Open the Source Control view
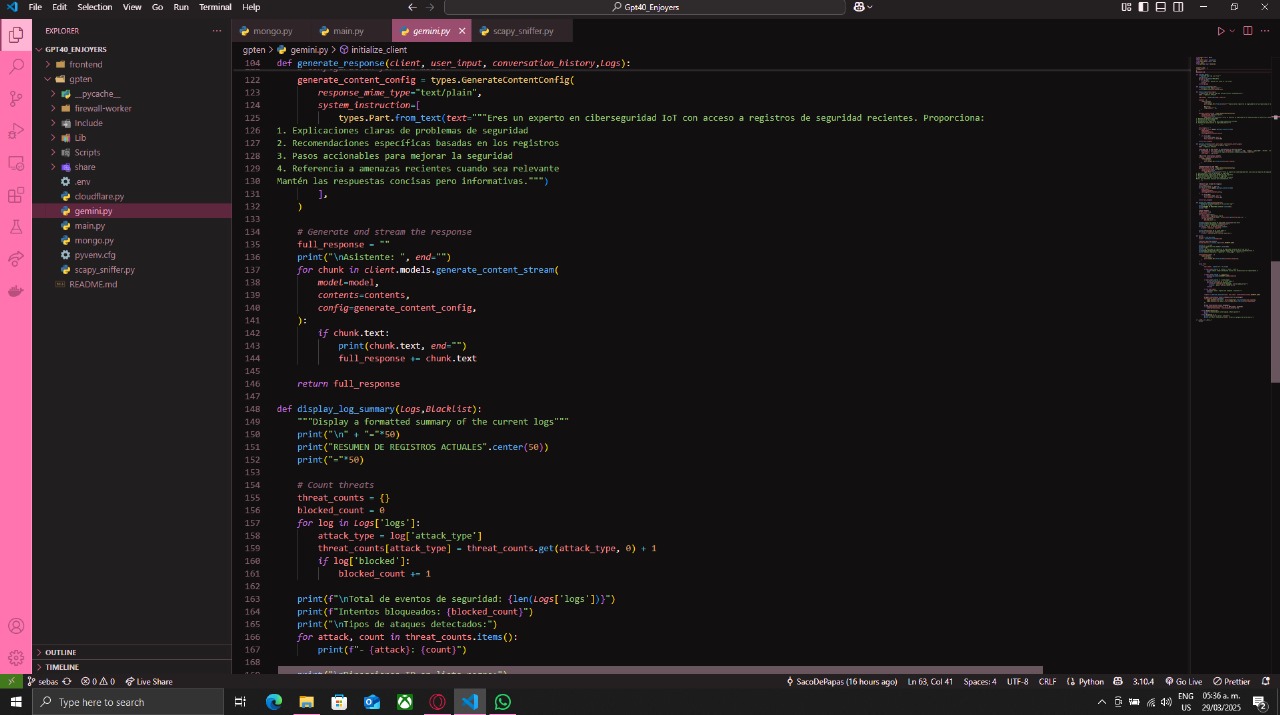1280x715 pixels. (x=16, y=99)
